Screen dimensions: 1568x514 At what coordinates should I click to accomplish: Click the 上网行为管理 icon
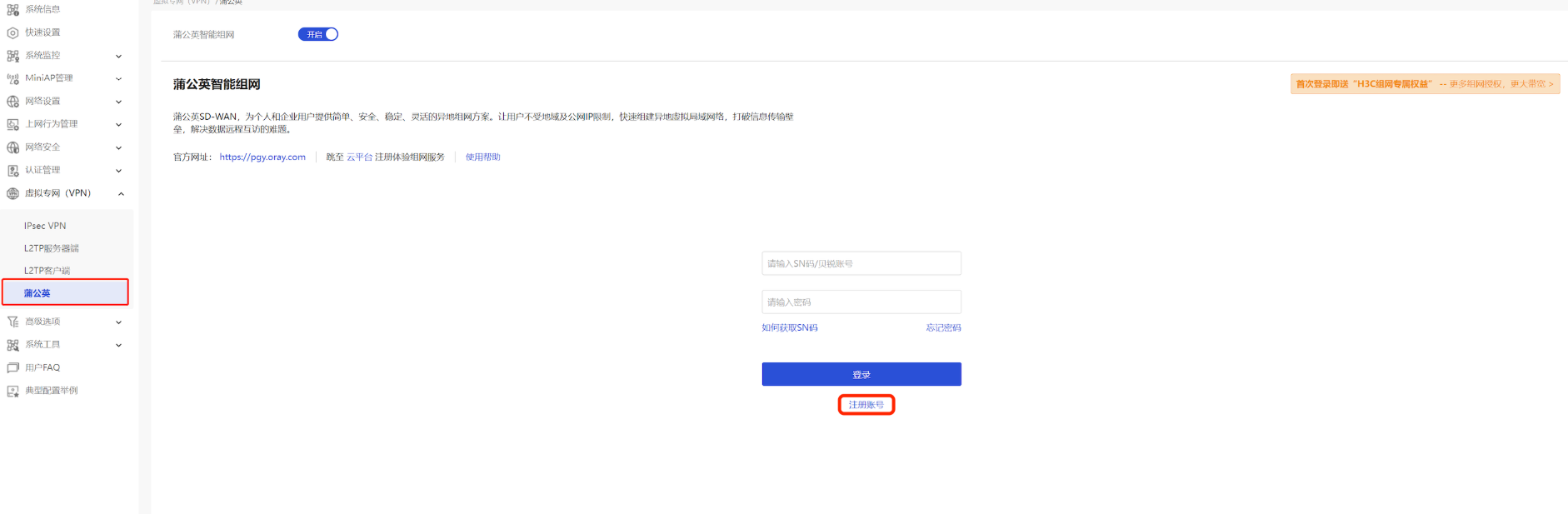point(12,124)
